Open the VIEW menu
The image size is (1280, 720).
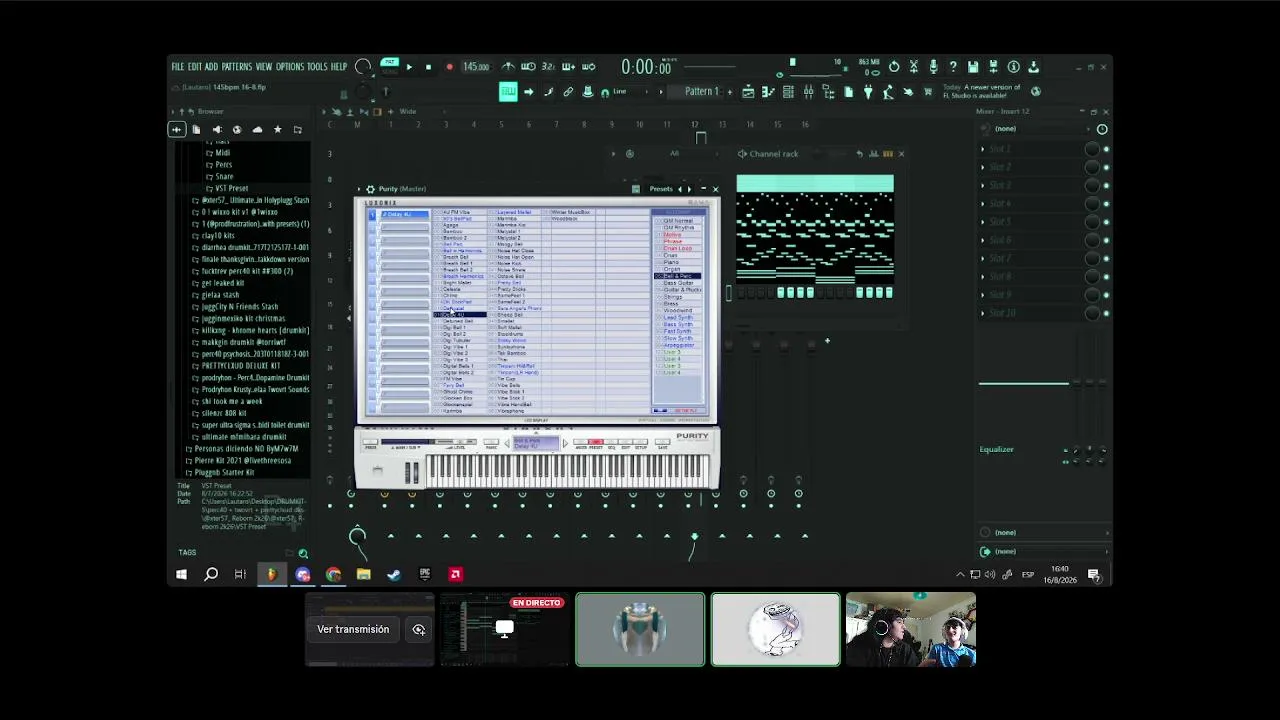pyautogui.click(x=264, y=67)
